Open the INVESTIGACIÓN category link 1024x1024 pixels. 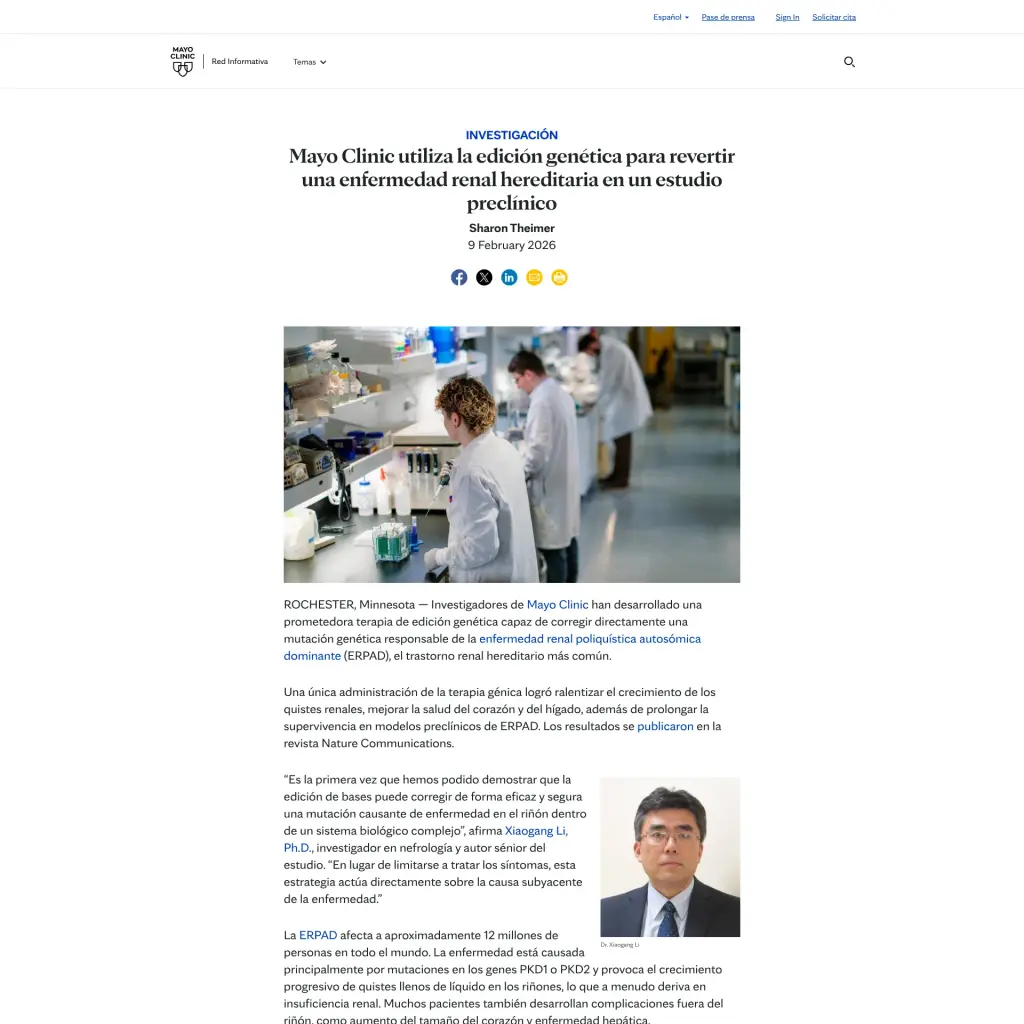pos(511,135)
